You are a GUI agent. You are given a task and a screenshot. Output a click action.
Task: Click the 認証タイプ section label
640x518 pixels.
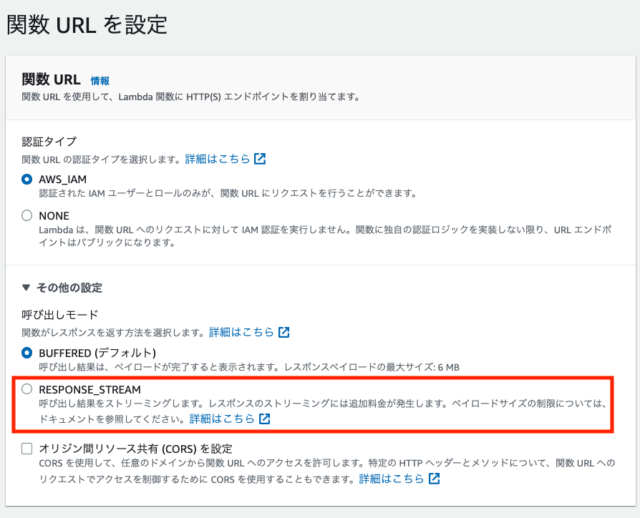pyautogui.click(x=49, y=142)
